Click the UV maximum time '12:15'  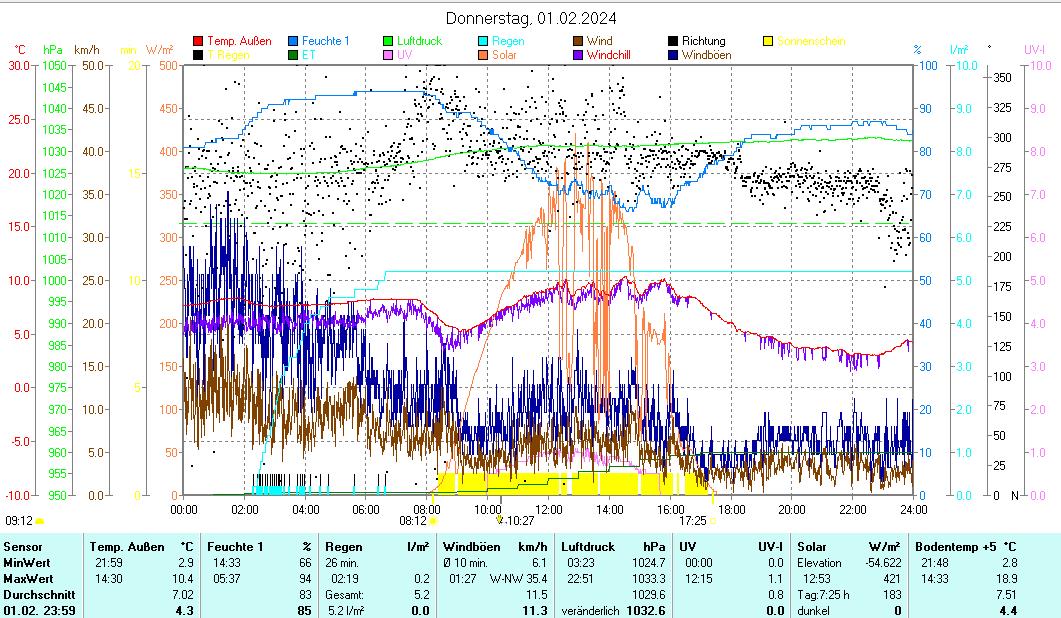tap(699, 579)
